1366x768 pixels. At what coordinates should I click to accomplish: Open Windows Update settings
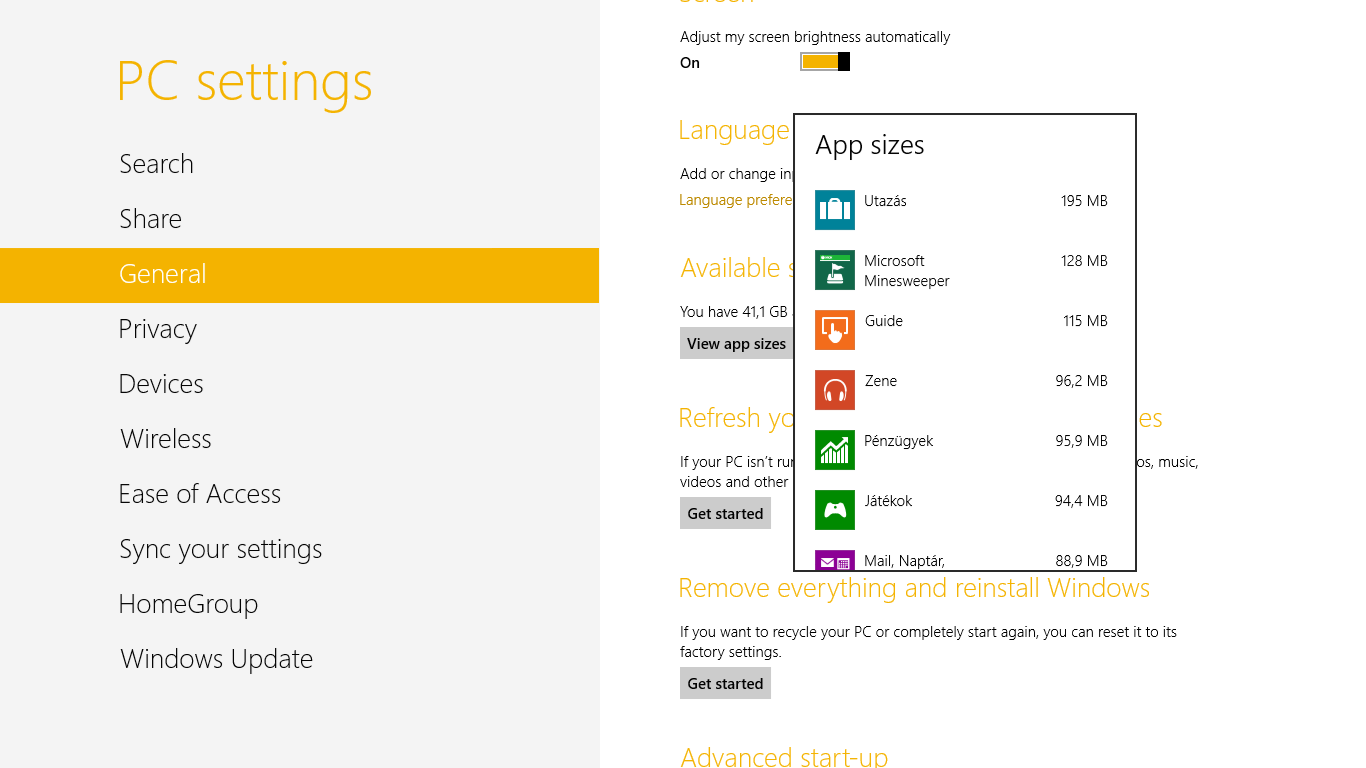click(x=216, y=659)
